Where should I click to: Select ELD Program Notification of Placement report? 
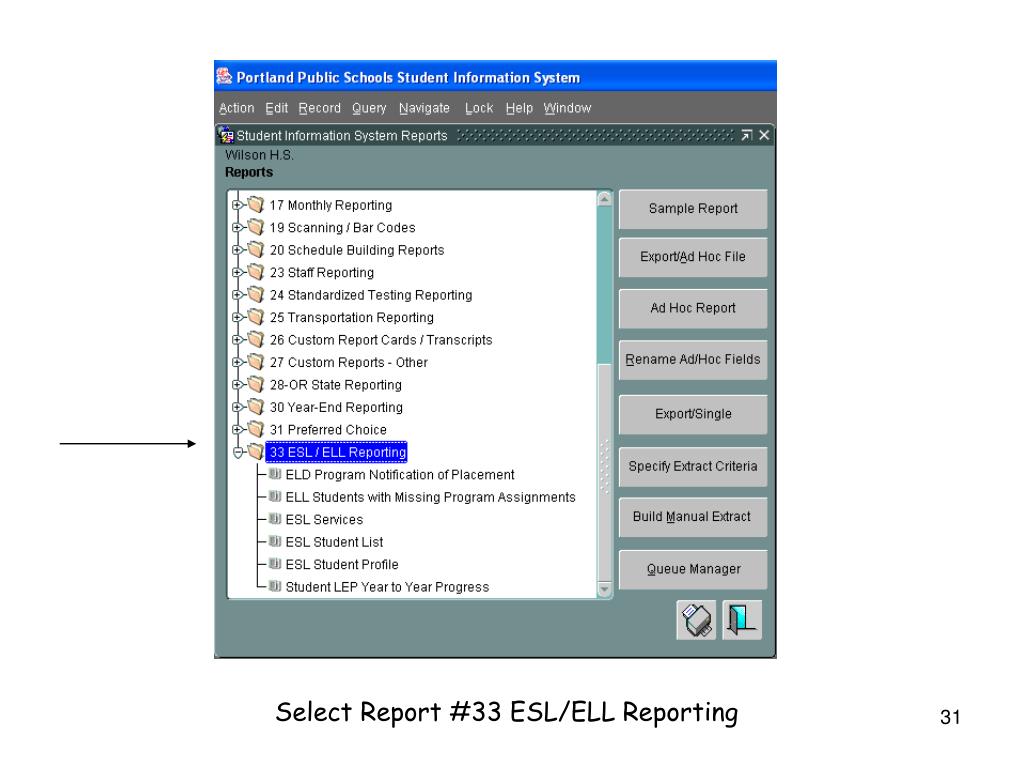400,475
